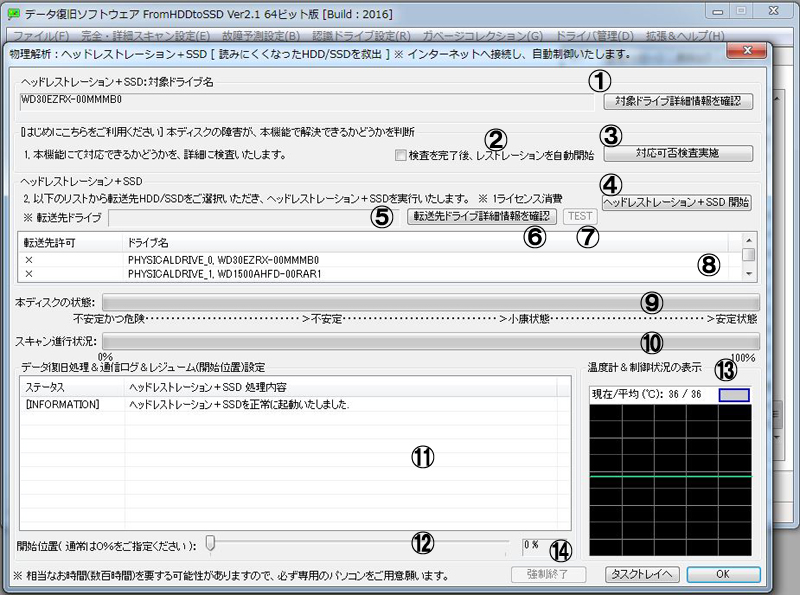Screen dimensions: 800x595
Task: Click the ステータス column header
Action: pyautogui.click(x=73, y=387)
